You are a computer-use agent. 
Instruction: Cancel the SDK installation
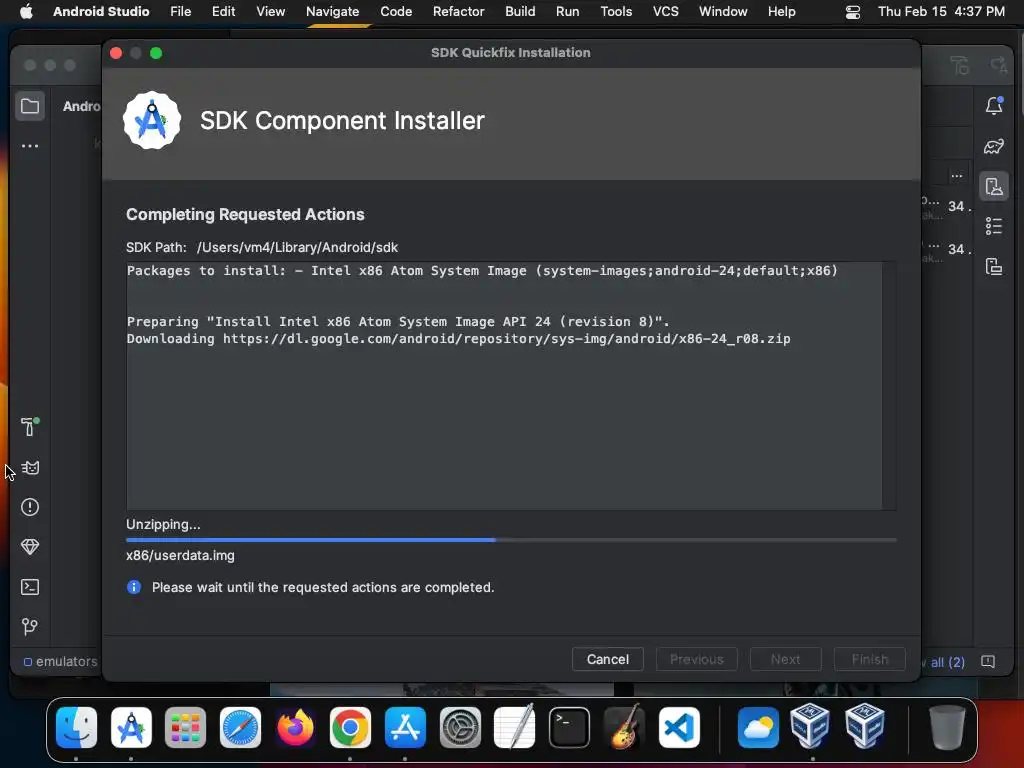[x=607, y=659]
